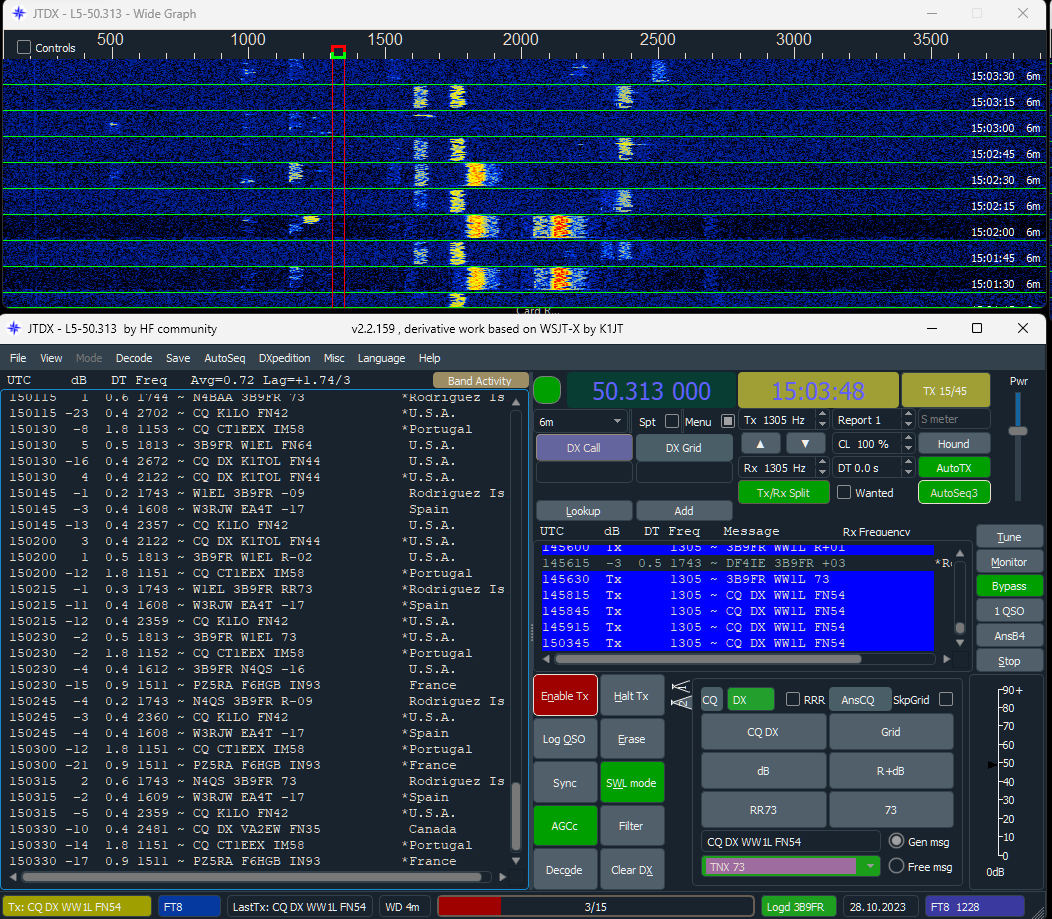1052x919 pixels.
Task: Select the Gen msg radio button
Action: pyautogui.click(x=896, y=841)
